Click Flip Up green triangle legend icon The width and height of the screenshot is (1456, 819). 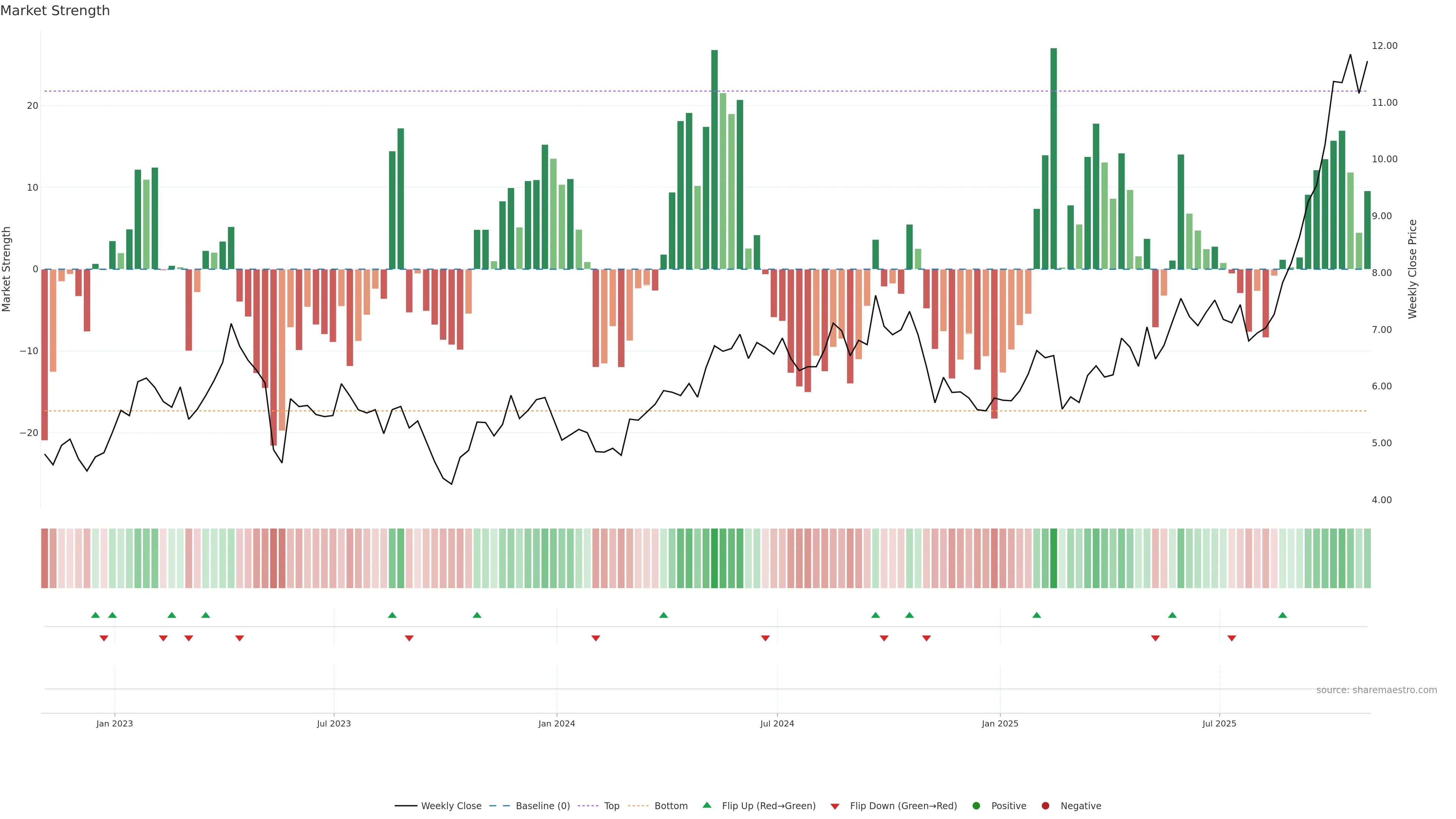[x=706, y=805]
